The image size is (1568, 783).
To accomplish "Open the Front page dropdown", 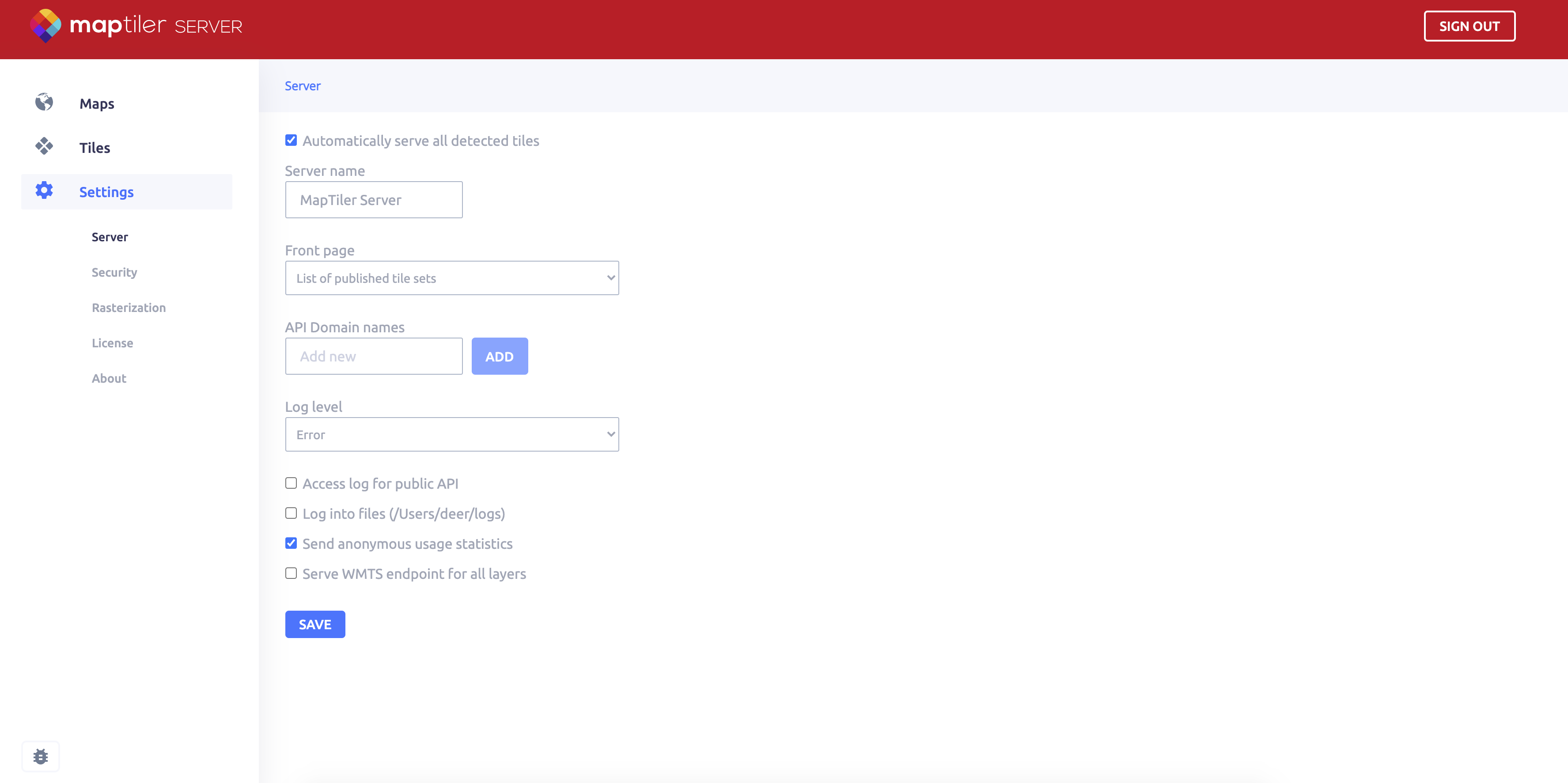I will tap(452, 278).
